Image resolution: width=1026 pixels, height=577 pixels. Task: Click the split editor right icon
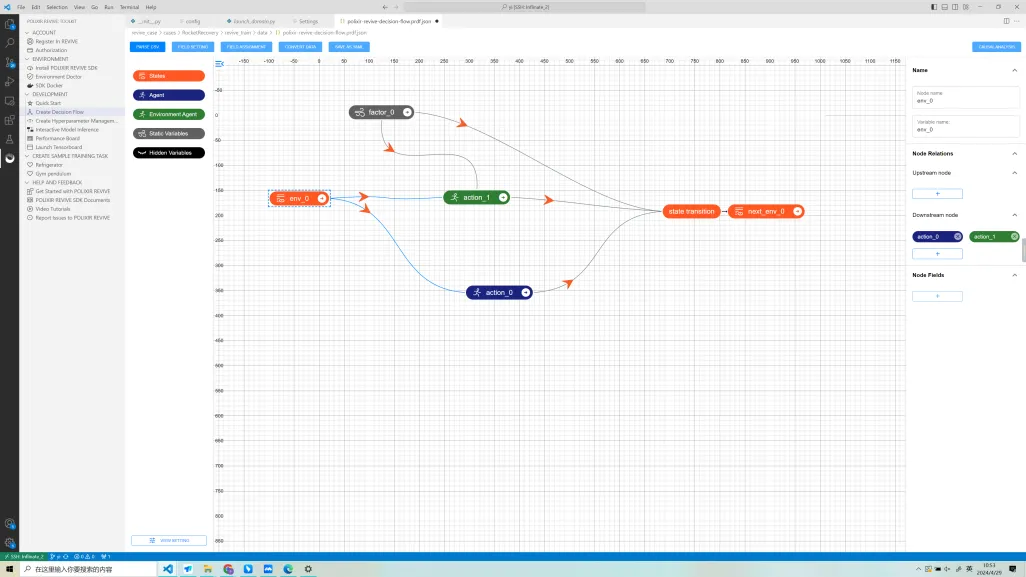[1006, 21]
